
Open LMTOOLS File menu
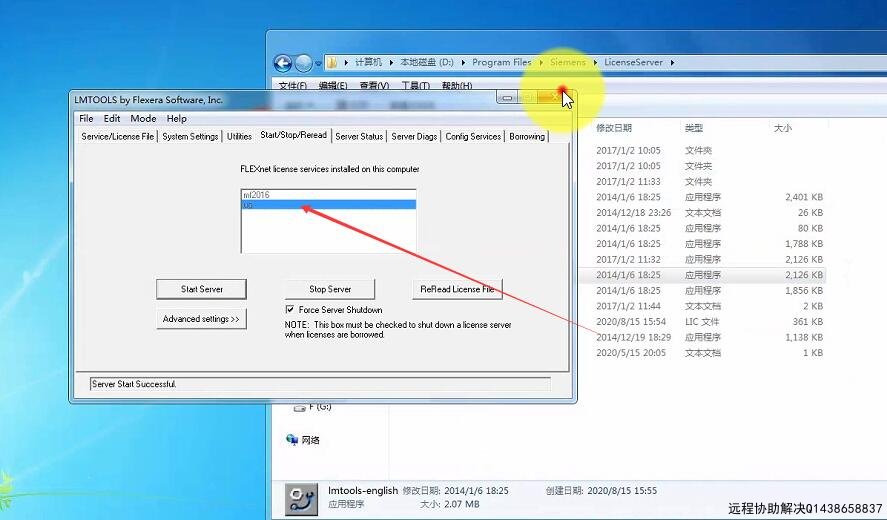point(86,118)
